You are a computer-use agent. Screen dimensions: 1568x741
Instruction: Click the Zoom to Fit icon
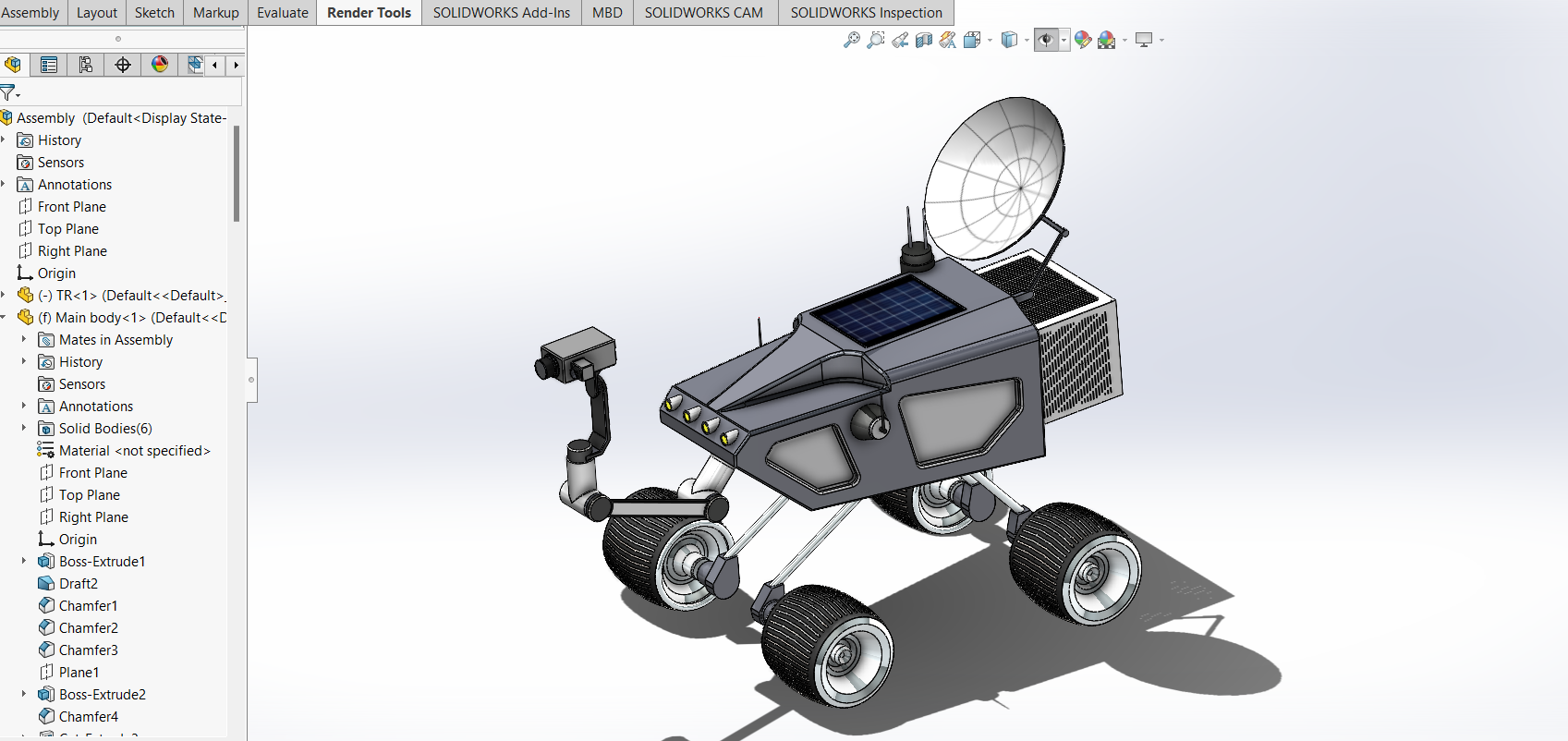851,40
